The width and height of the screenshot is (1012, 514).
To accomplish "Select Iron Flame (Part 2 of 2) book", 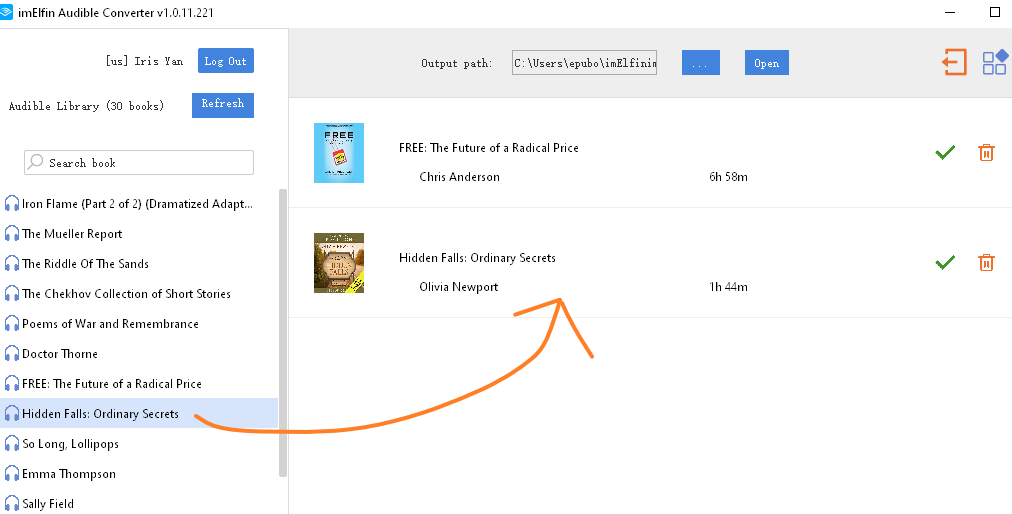I will (x=139, y=204).
